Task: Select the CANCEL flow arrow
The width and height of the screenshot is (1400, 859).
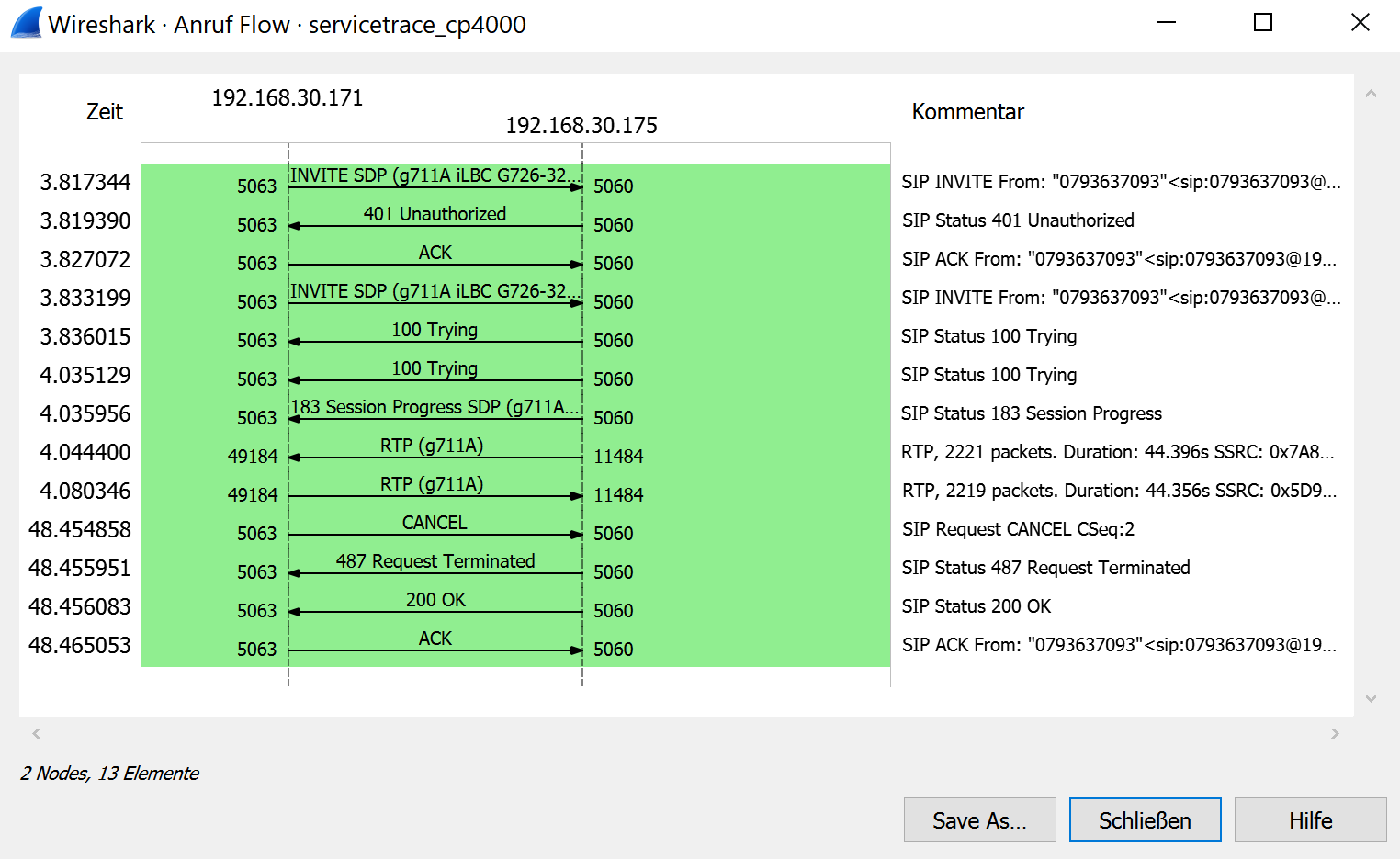Action: point(435,529)
